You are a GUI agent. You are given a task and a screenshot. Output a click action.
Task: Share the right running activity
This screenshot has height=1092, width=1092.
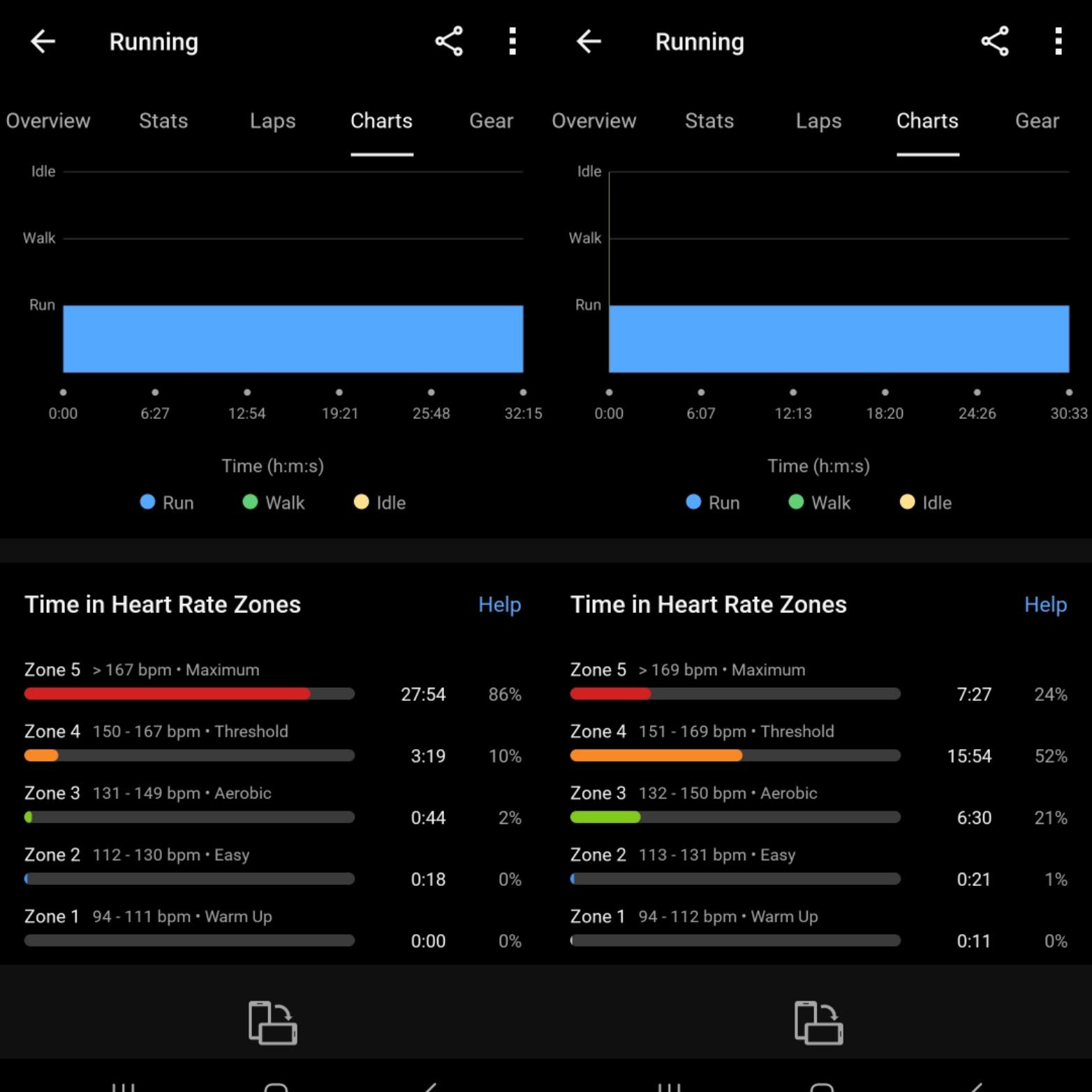coord(995,42)
